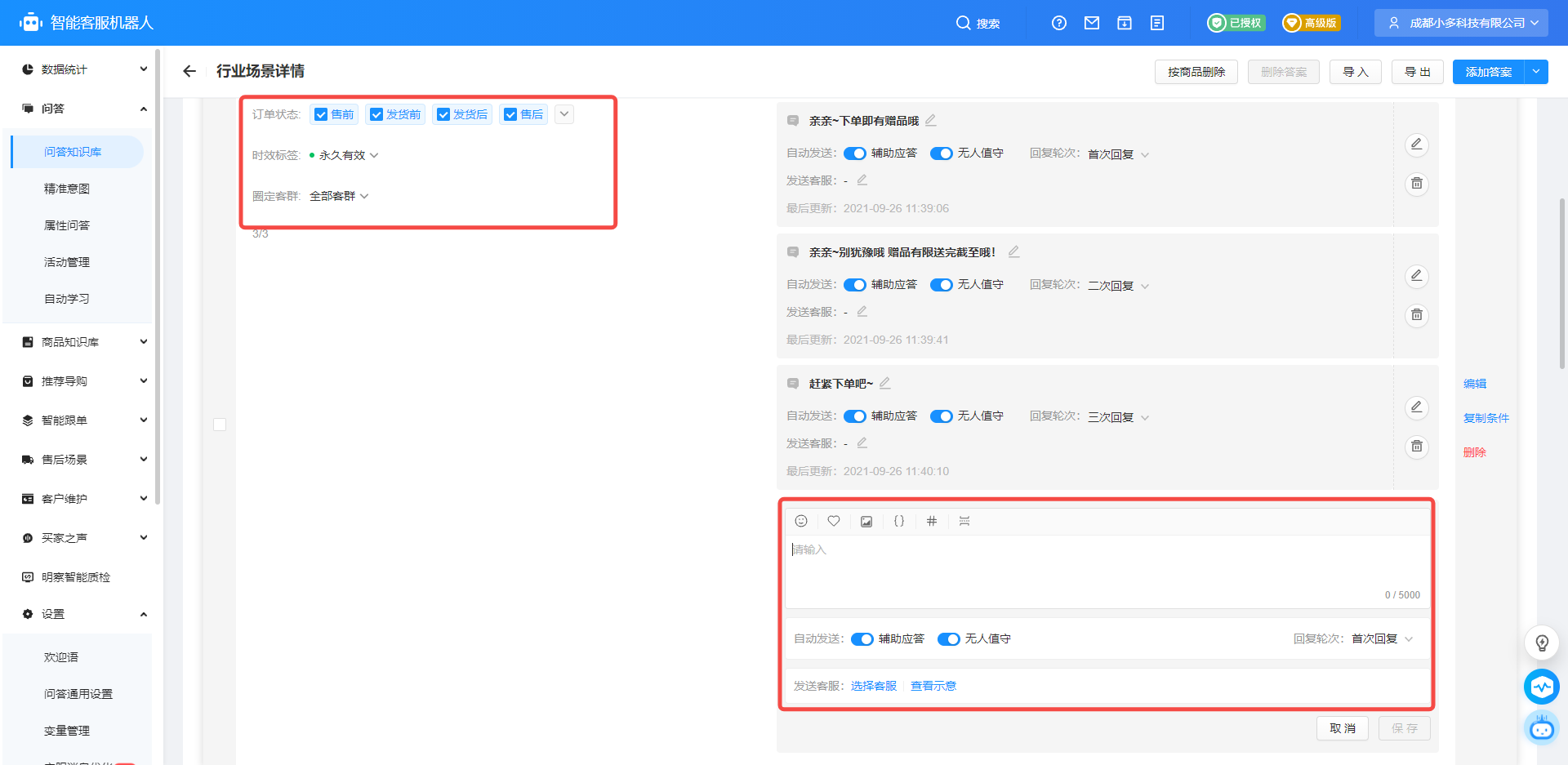The image size is (1568, 765).
Task: Toggle 无人值守 switch in new answer editor
Action: pyautogui.click(x=949, y=639)
